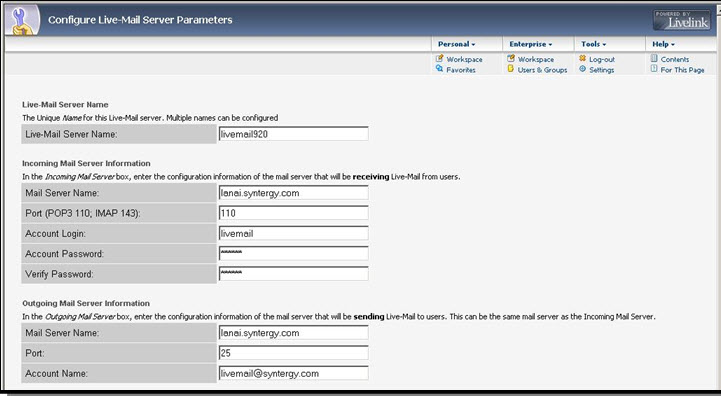The image size is (721, 396).
Task: Click the Enterprise Workspace icon
Action: tap(511, 58)
